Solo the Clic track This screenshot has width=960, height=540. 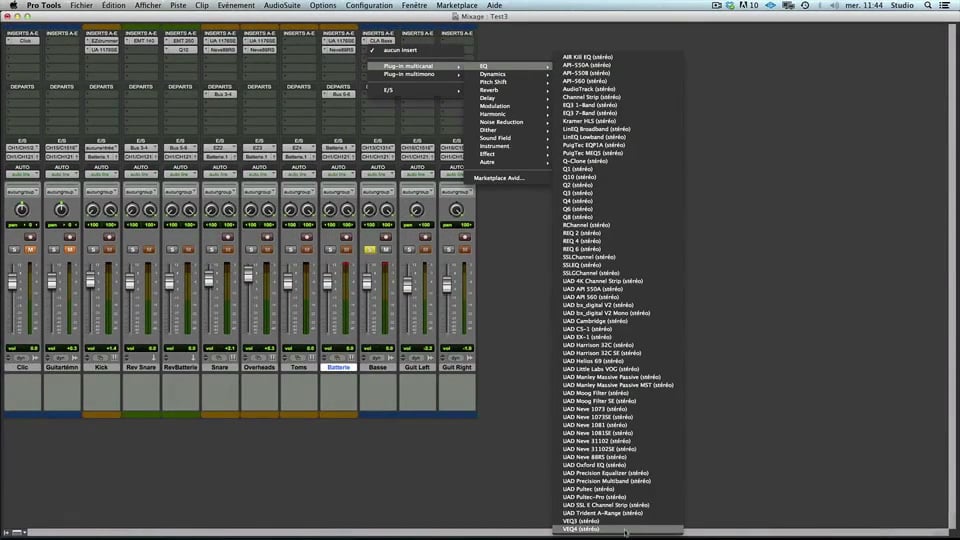(x=15, y=250)
